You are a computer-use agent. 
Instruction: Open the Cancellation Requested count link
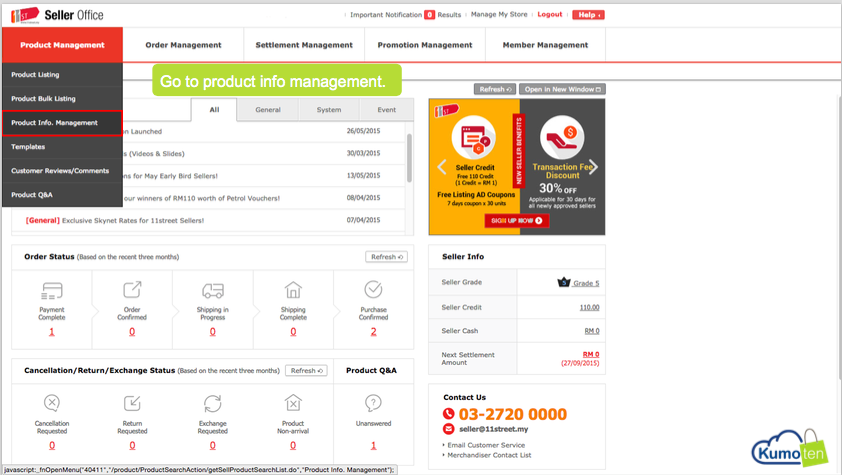(x=52, y=445)
